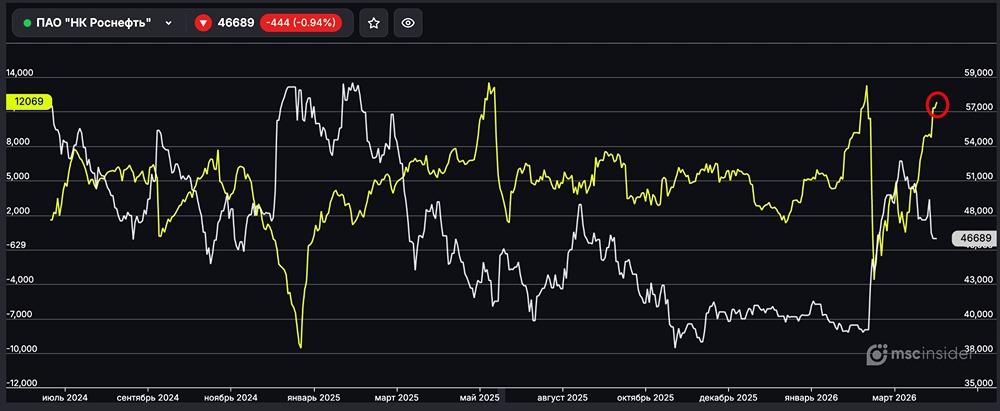Click the 14,000 left-axis scale label

(21, 73)
